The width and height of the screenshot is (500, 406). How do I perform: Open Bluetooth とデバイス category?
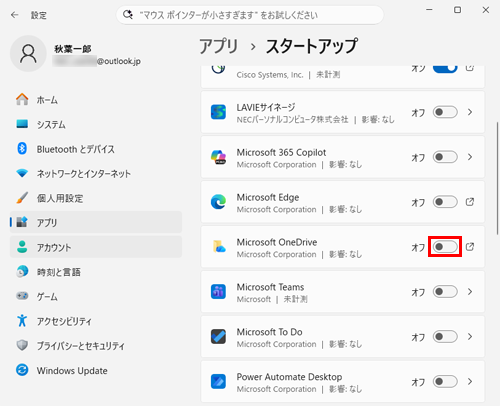tap(96, 149)
